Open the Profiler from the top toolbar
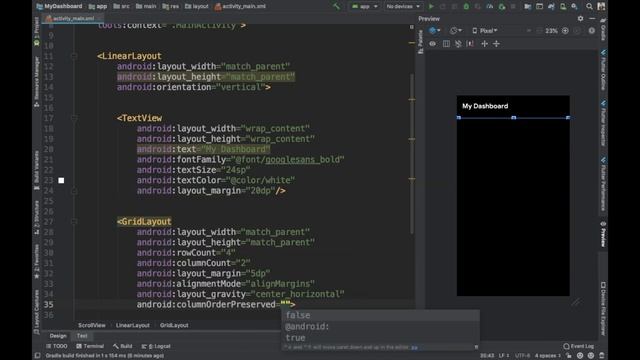Screen dimensions: 640x360 click(490, 7)
